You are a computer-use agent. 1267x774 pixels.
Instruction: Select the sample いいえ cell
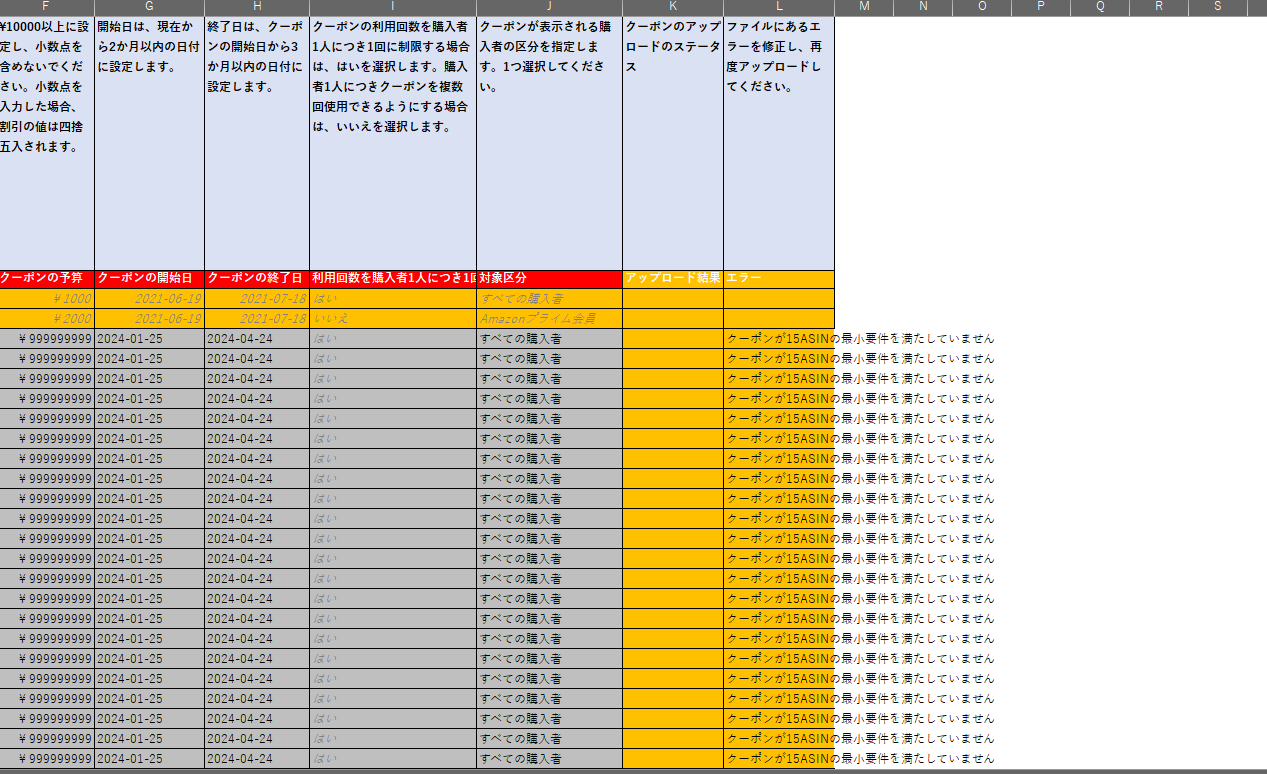pyautogui.click(x=393, y=318)
